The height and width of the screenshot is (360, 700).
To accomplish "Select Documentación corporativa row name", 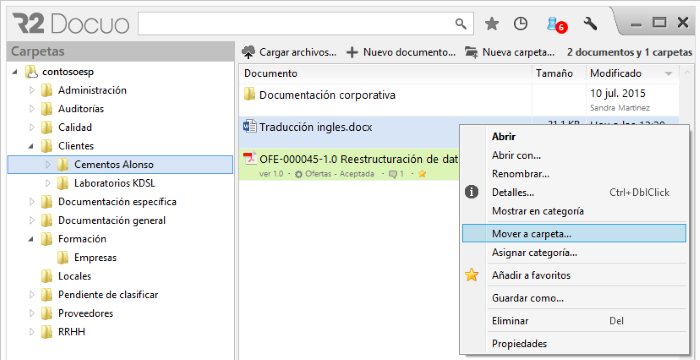I will pos(327,95).
